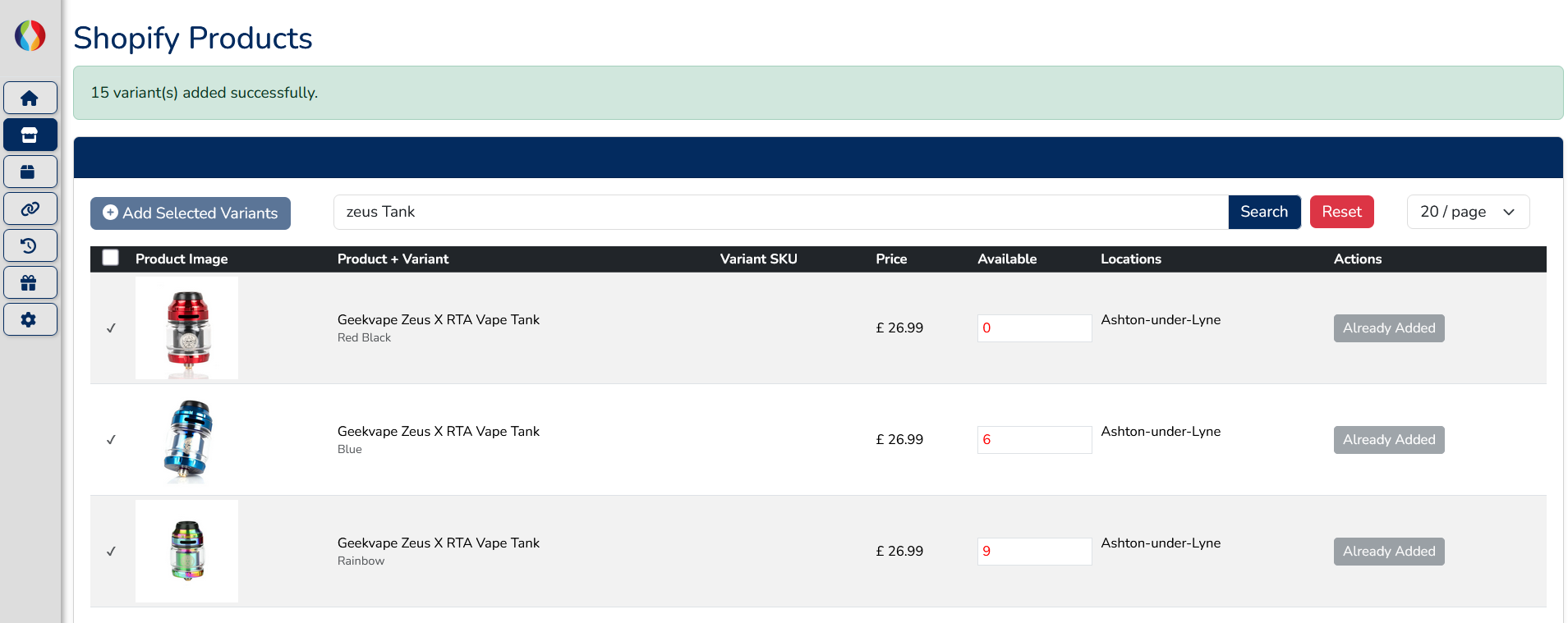This screenshot has height=623, width=1568.
Task: Click the available quantity field showing 6
Action: 1033,440
